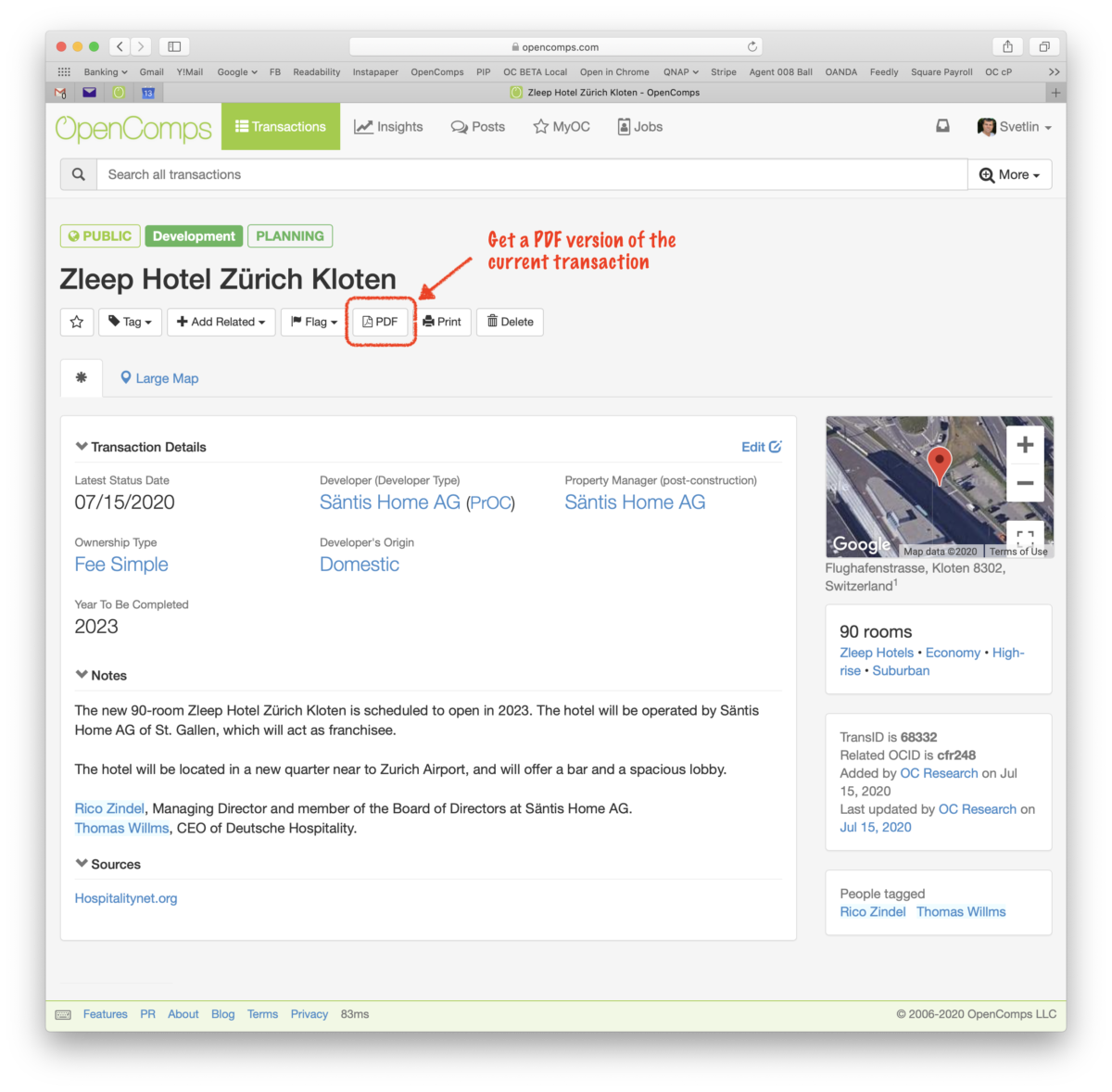
Task: Click the OpenComps logo
Action: [x=133, y=128]
